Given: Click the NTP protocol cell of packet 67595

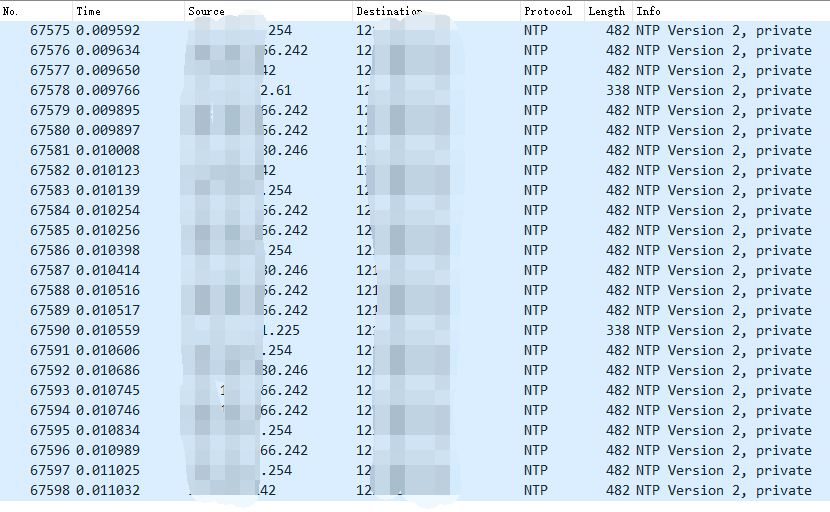Looking at the screenshot, I should (x=536, y=431).
